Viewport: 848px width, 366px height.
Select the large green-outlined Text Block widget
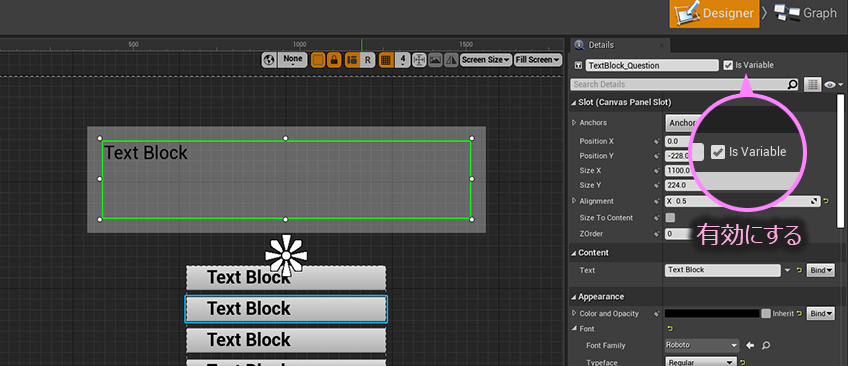click(x=286, y=179)
